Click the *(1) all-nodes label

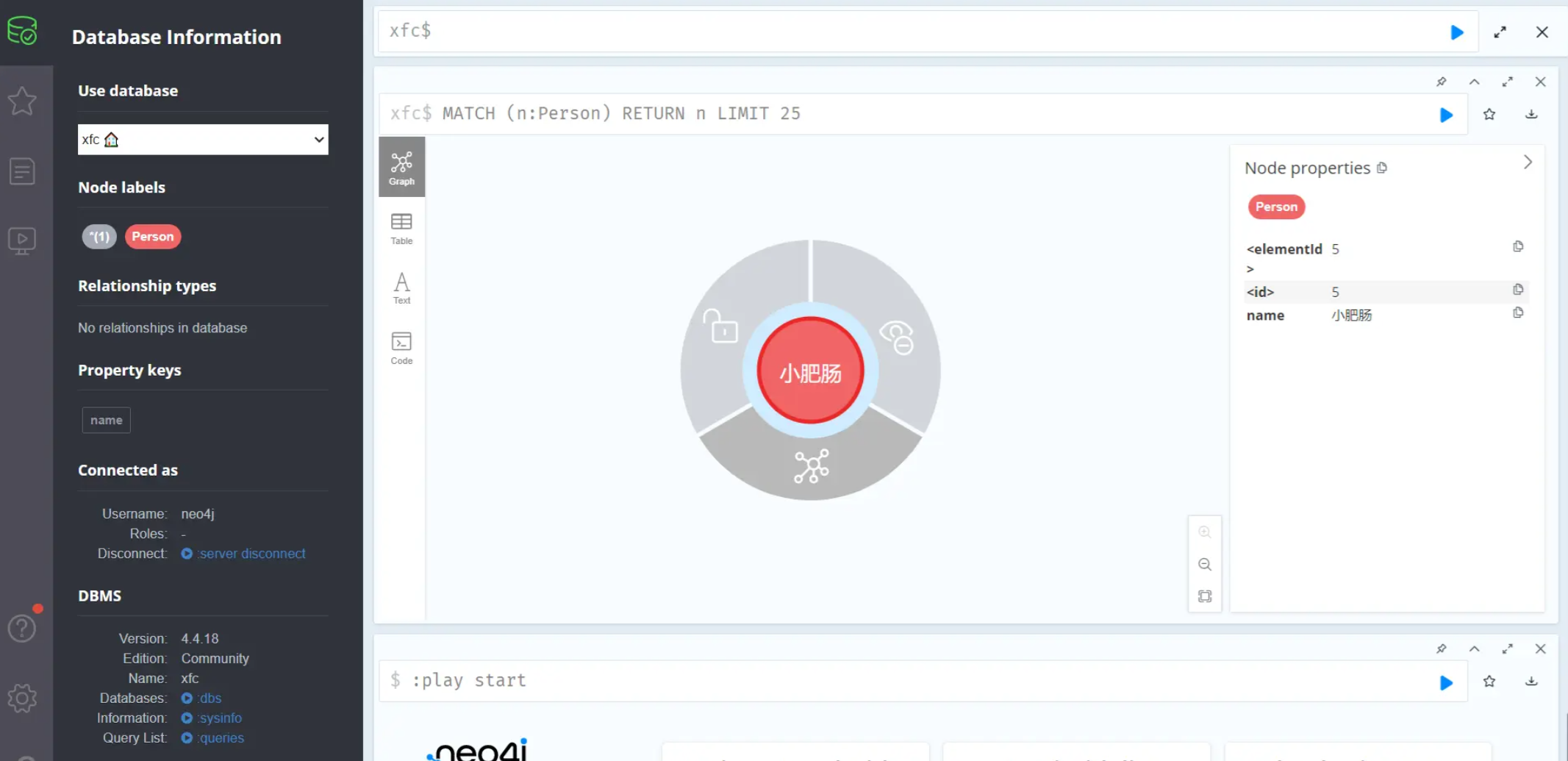tap(99, 237)
